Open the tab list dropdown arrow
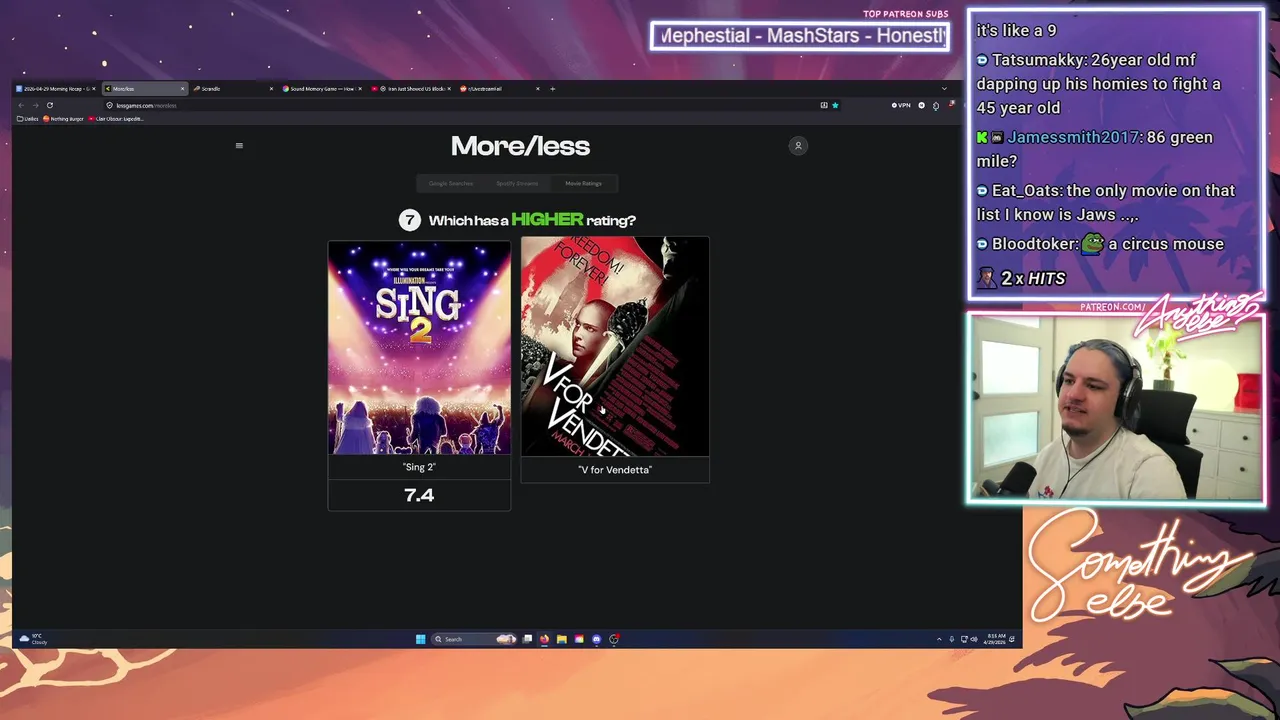1280x720 pixels. pyautogui.click(x=944, y=89)
